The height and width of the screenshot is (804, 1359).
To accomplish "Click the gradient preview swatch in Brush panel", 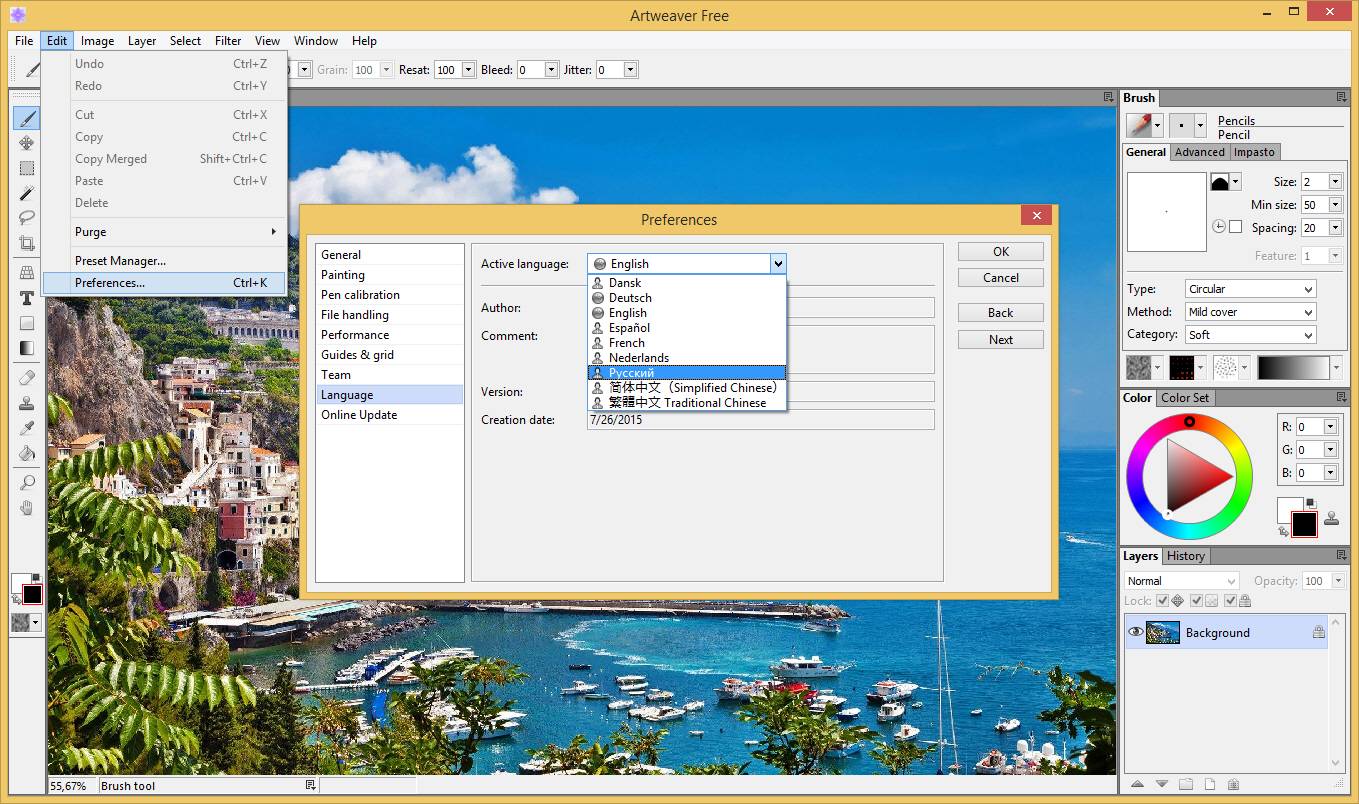I will click(x=1294, y=368).
